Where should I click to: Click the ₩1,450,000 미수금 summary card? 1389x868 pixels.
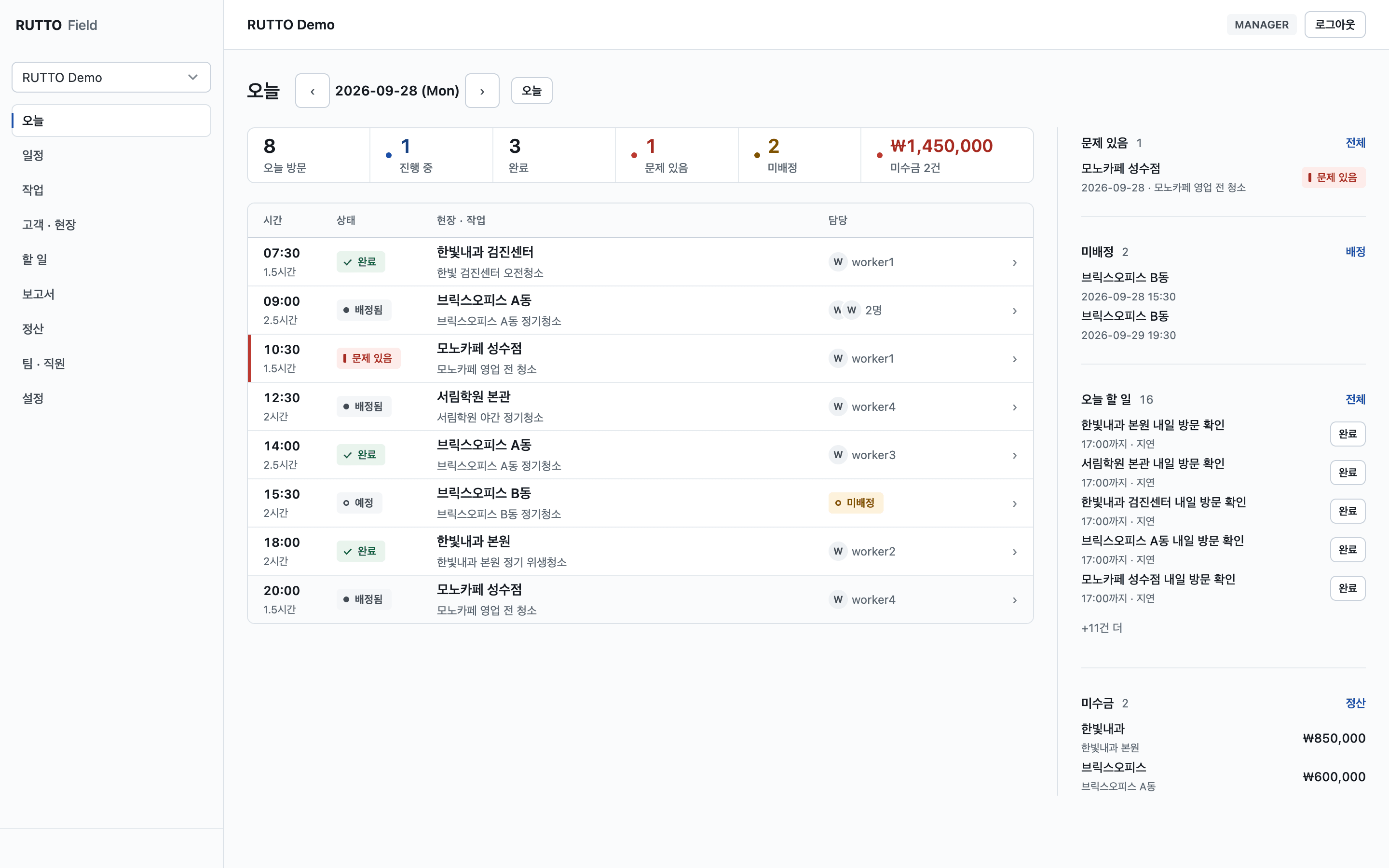click(947, 156)
